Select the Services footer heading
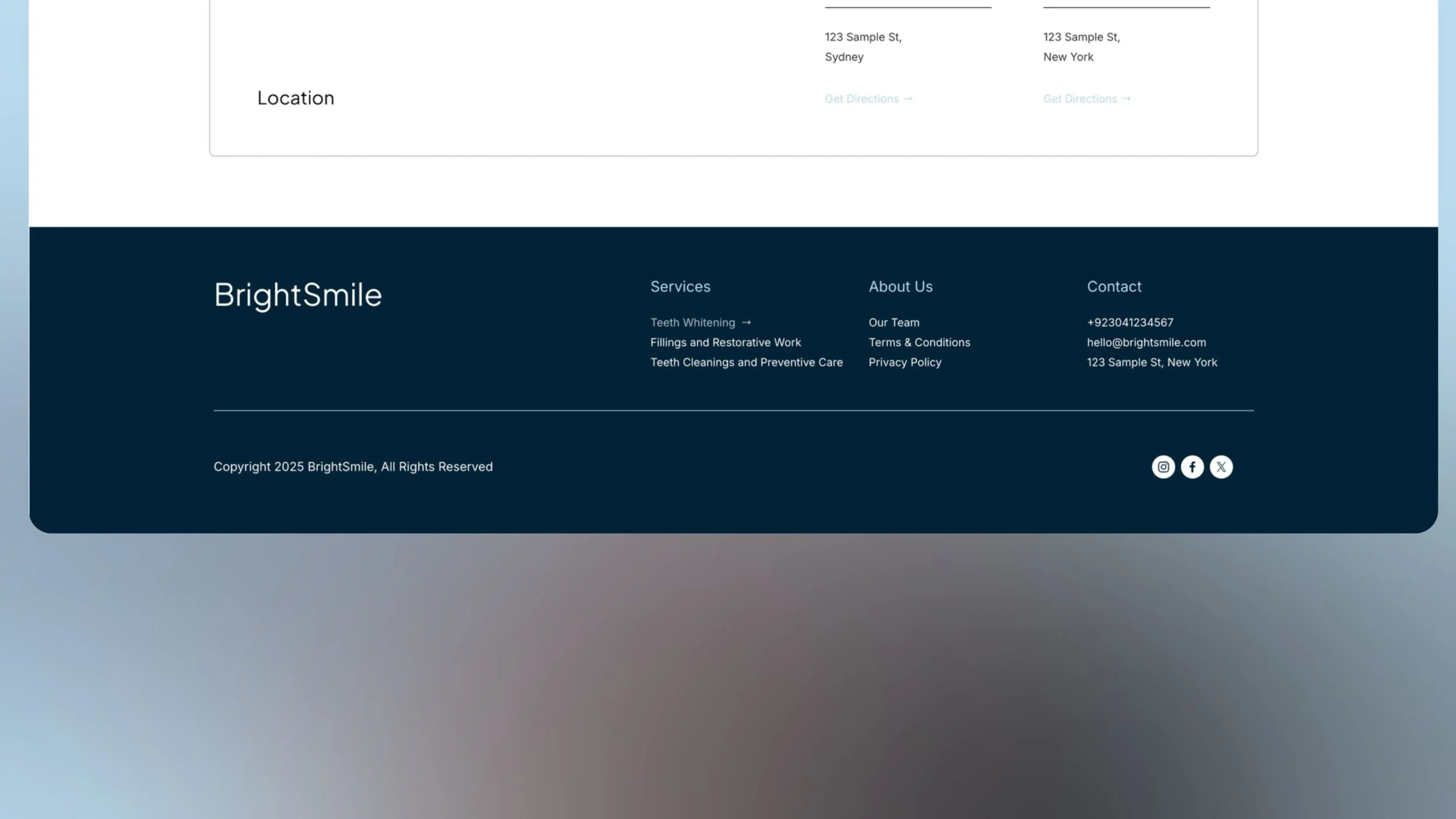 pyautogui.click(x=680, y=286)
